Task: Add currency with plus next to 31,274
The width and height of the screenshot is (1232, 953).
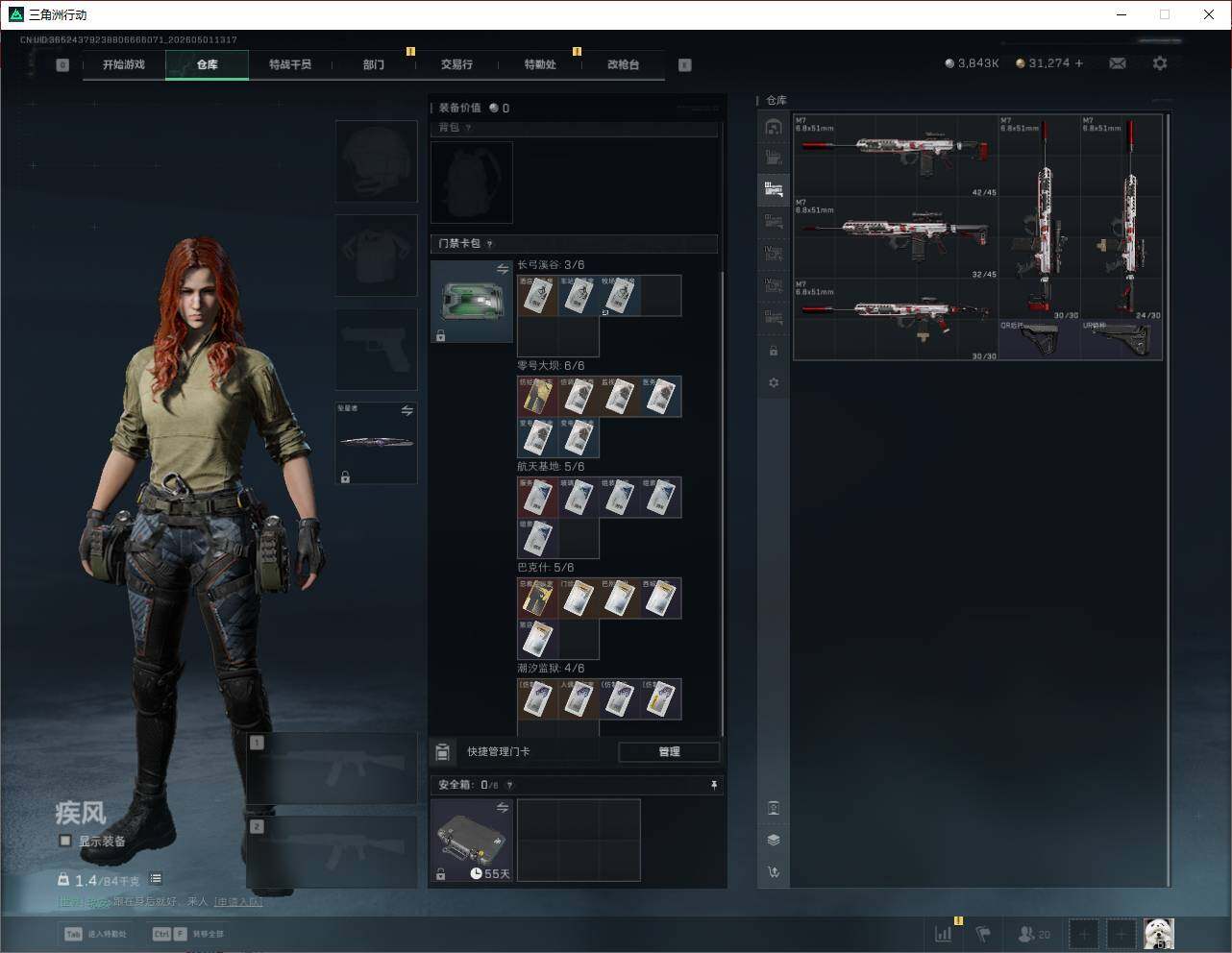Action: [x=1079, y=63]
